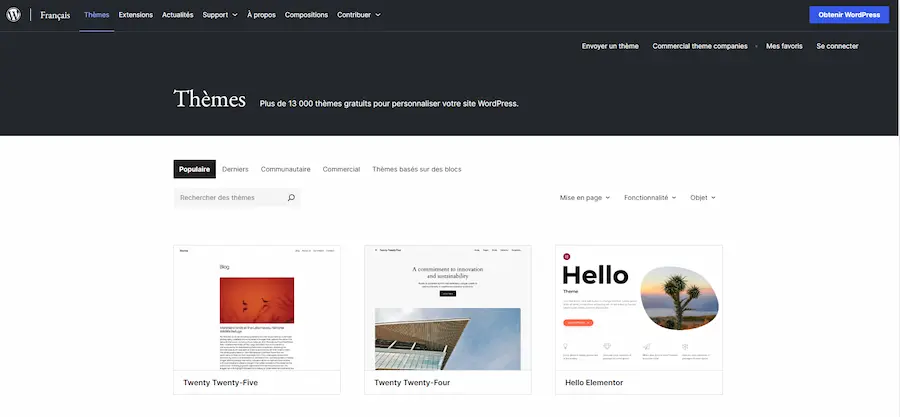Open the Français site link

tap(55, 15)
